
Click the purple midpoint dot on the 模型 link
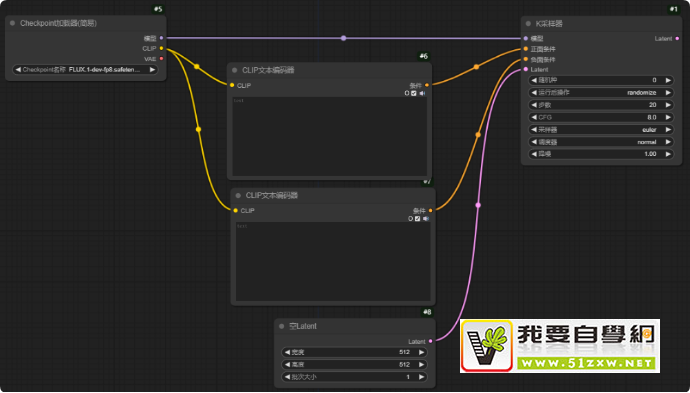[343, 38]
